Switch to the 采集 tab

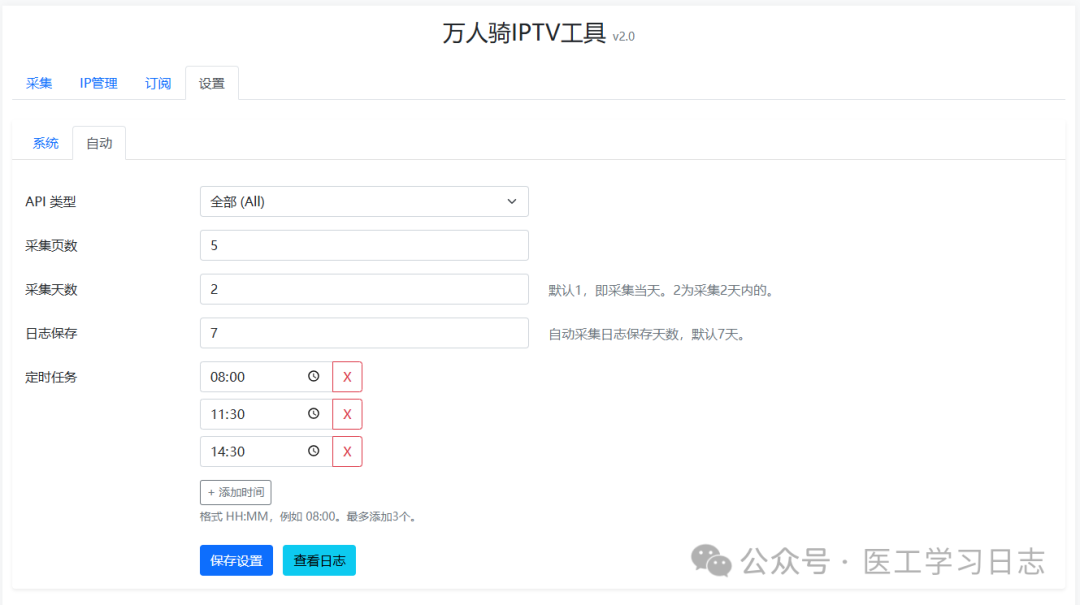38,83
